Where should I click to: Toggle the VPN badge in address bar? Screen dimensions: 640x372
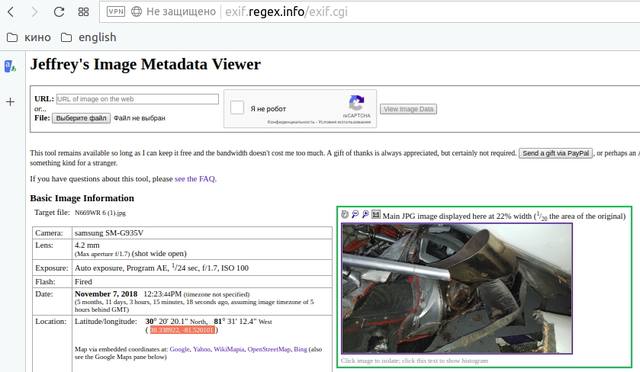point(116,11)
